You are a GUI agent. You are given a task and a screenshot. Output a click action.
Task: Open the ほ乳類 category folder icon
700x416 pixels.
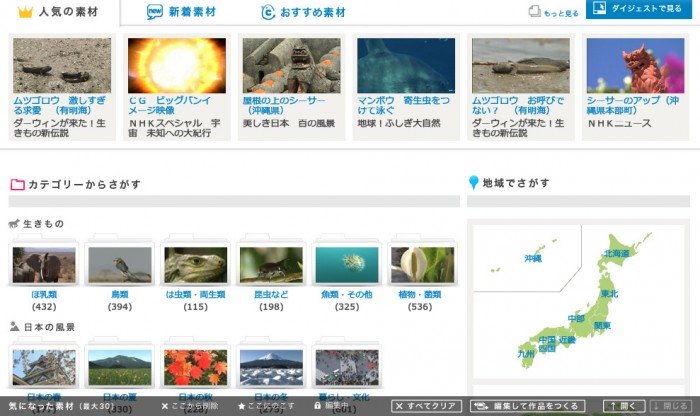click(43, 265)
